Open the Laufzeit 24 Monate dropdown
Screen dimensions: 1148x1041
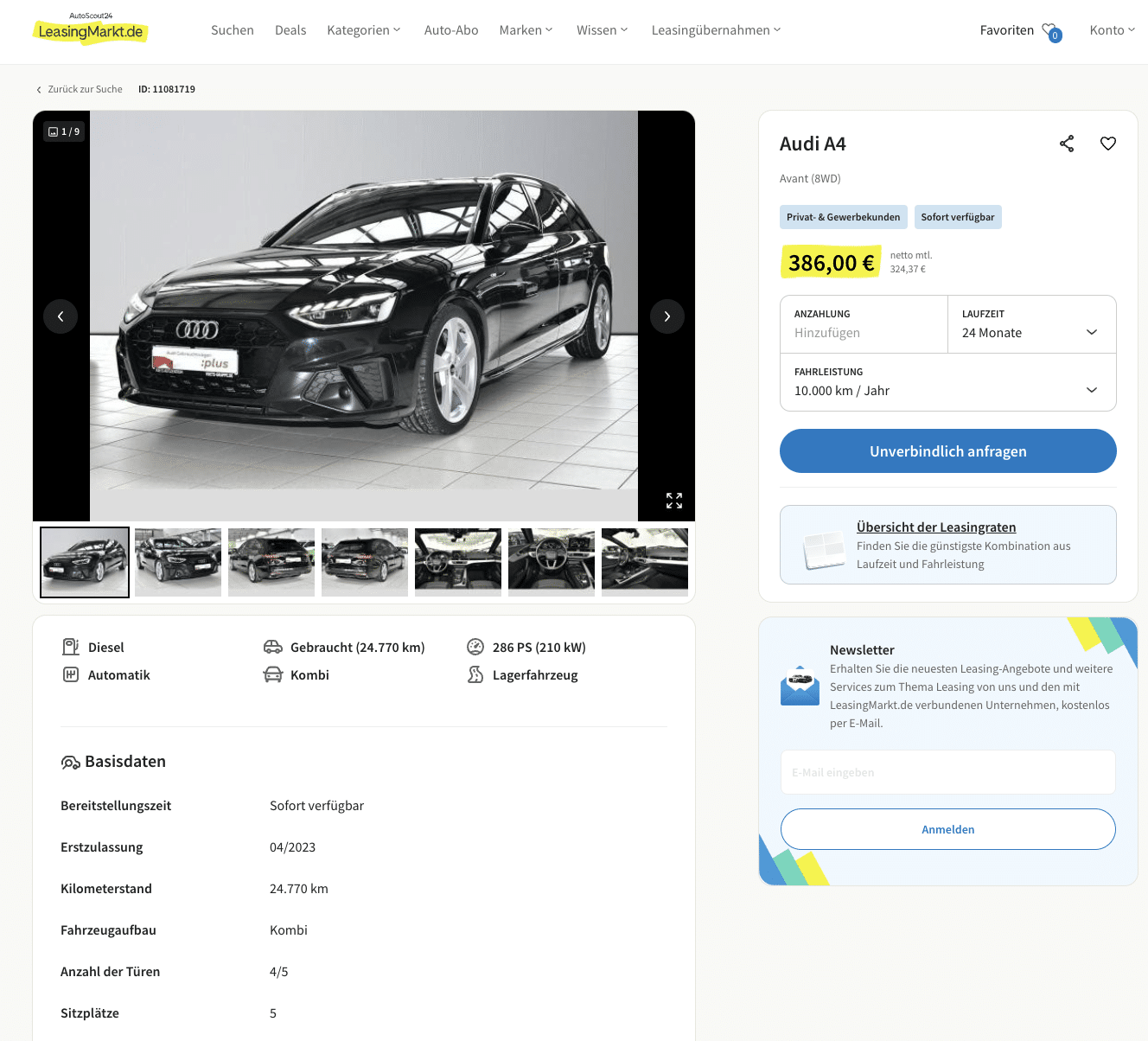[1031, 324]
